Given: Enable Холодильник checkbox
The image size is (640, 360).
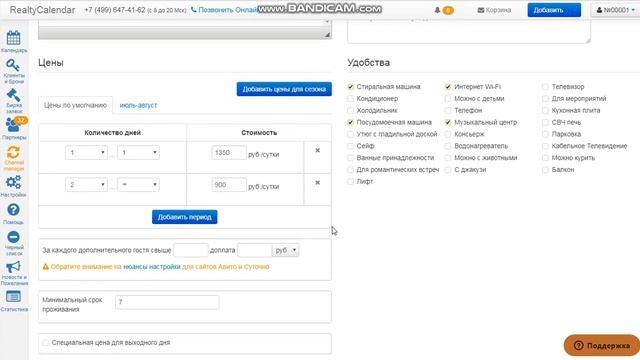Looking at the screenshot, I should click(351, 110).
